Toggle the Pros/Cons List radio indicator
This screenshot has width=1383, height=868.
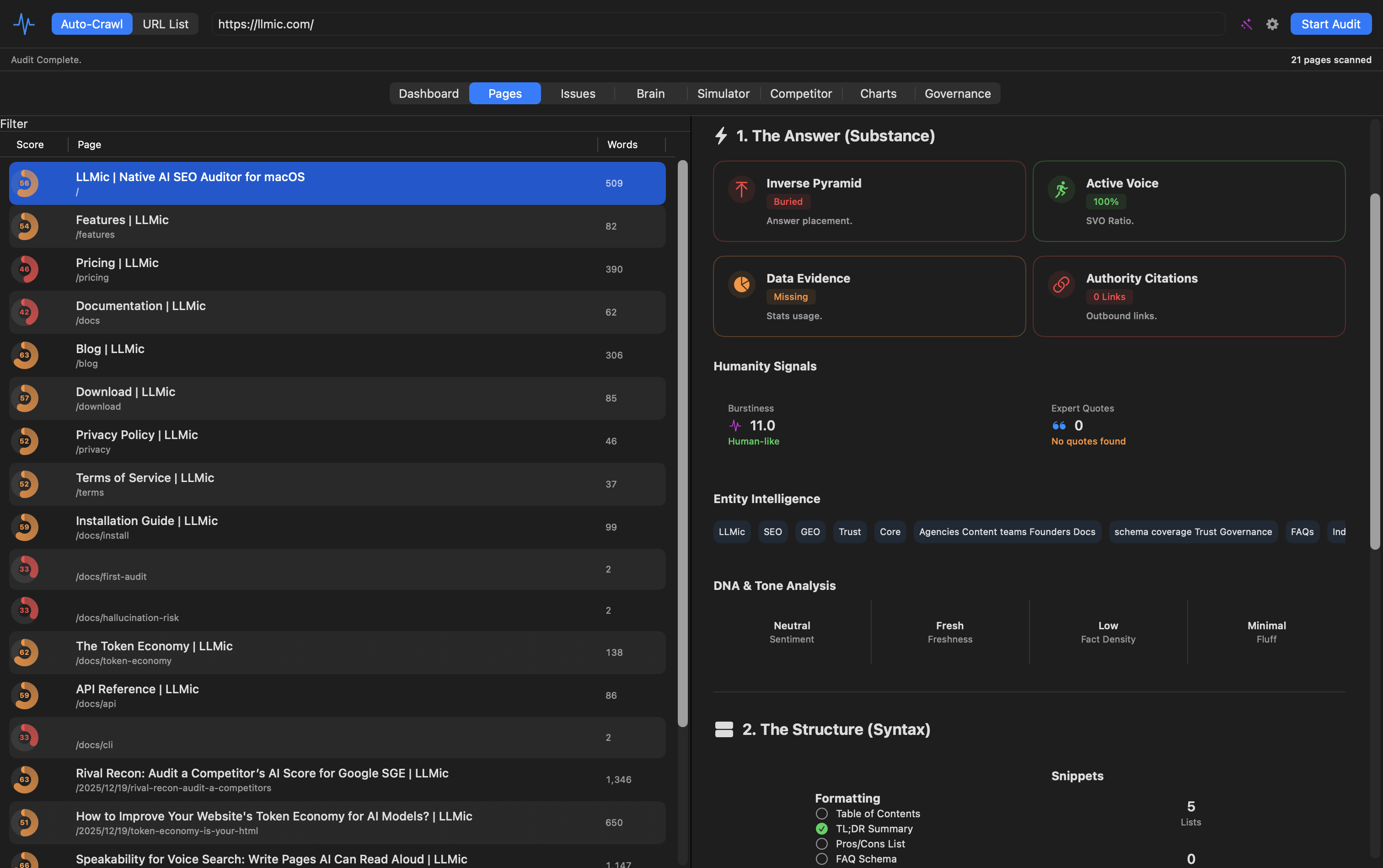coord(821,843)
